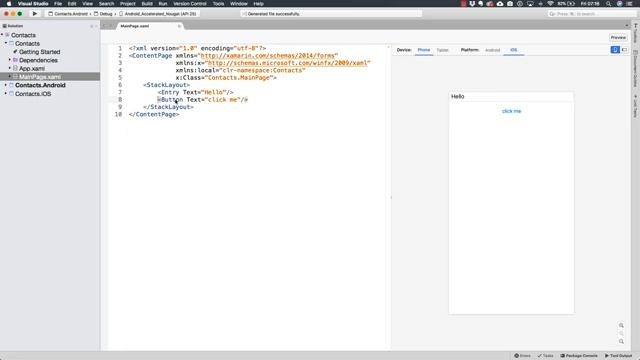640x360 pixels.
Task: Open the Window menu
Action: pos(239,4)
